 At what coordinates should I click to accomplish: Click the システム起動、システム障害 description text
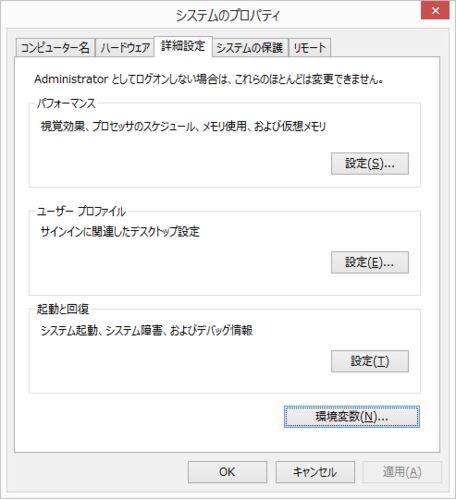(x=146, y=330)
